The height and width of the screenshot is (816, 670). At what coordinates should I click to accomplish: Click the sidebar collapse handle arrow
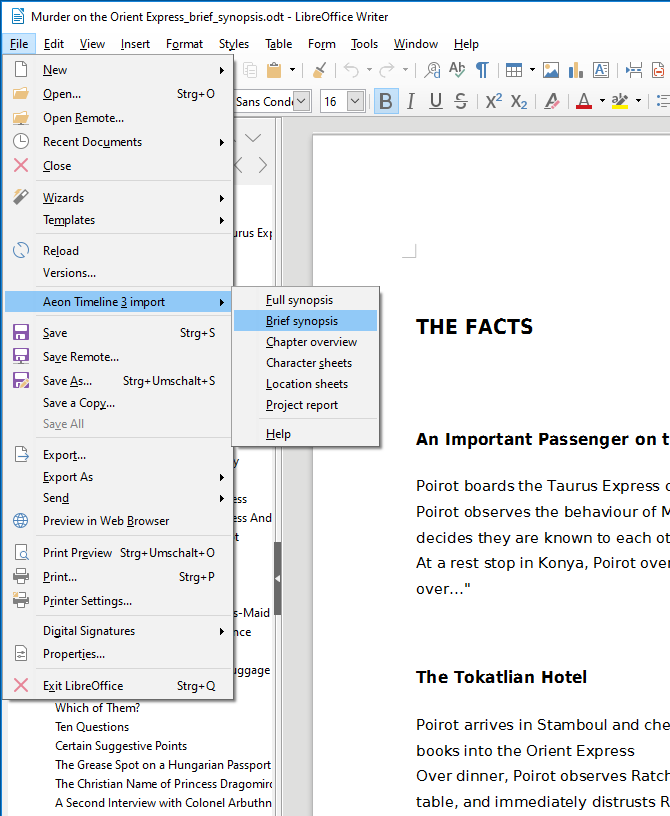coord(277,578)
